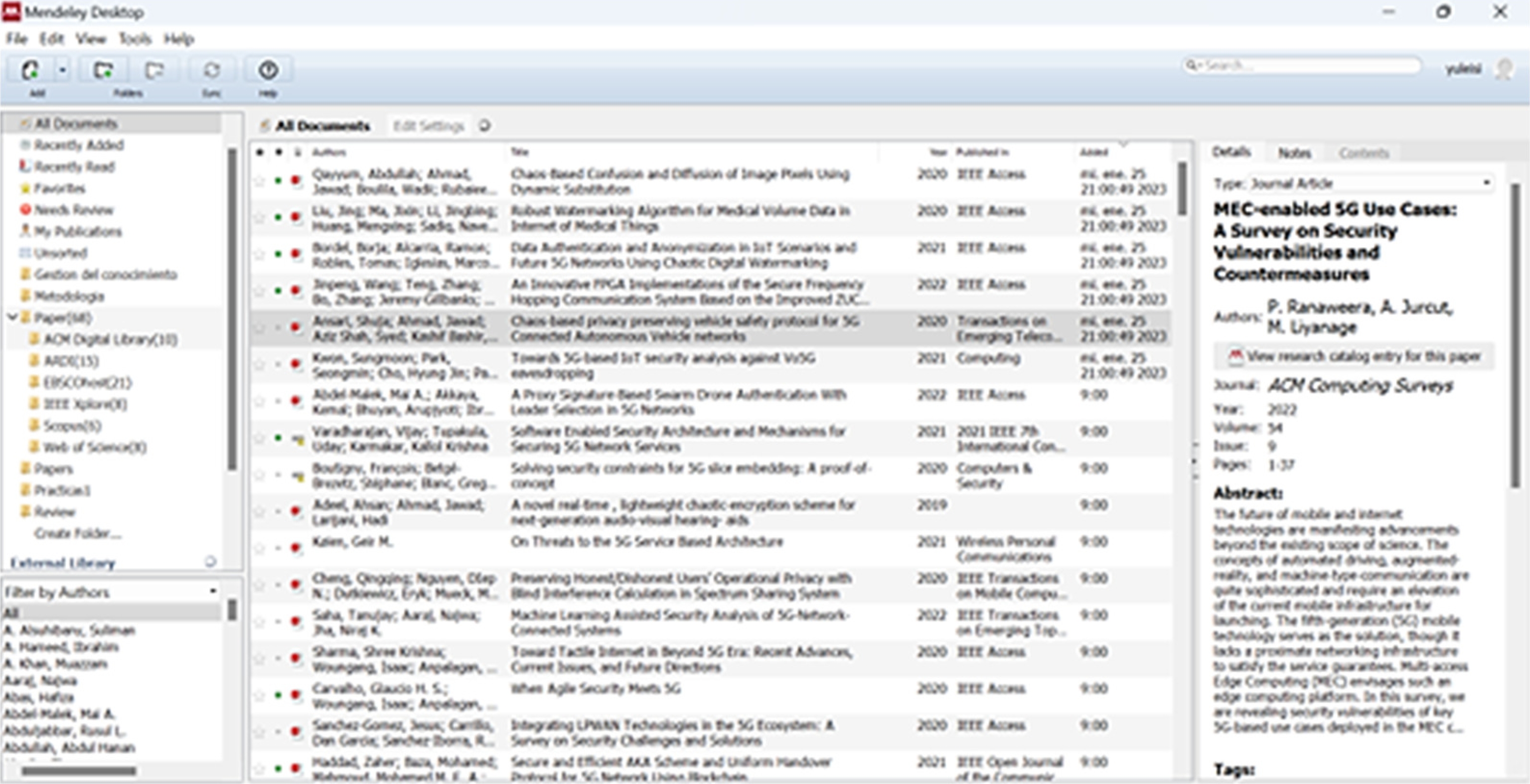Click the Edit Settings button
Image resolution: width=1530 pixels, height=784 pixels.
[x=428, y=126]
